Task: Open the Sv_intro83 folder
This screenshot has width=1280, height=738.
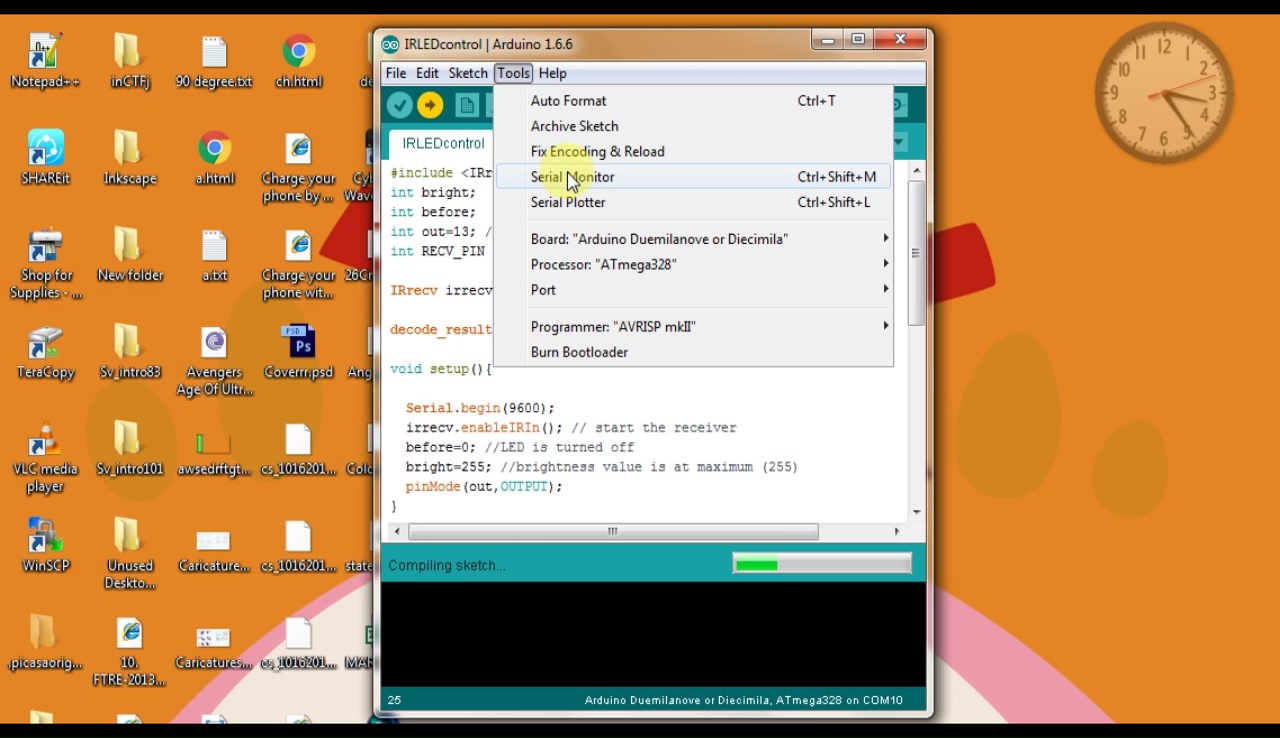Action: [130, 352]
